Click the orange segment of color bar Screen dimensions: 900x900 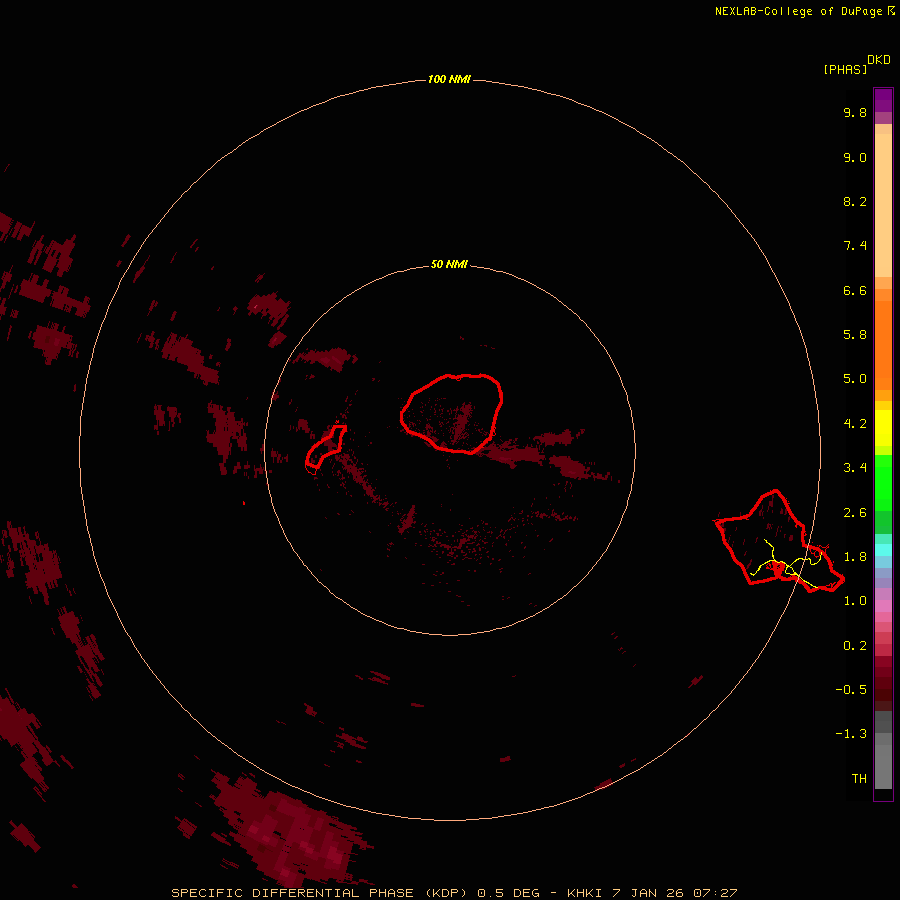click(x=883, y=345)
